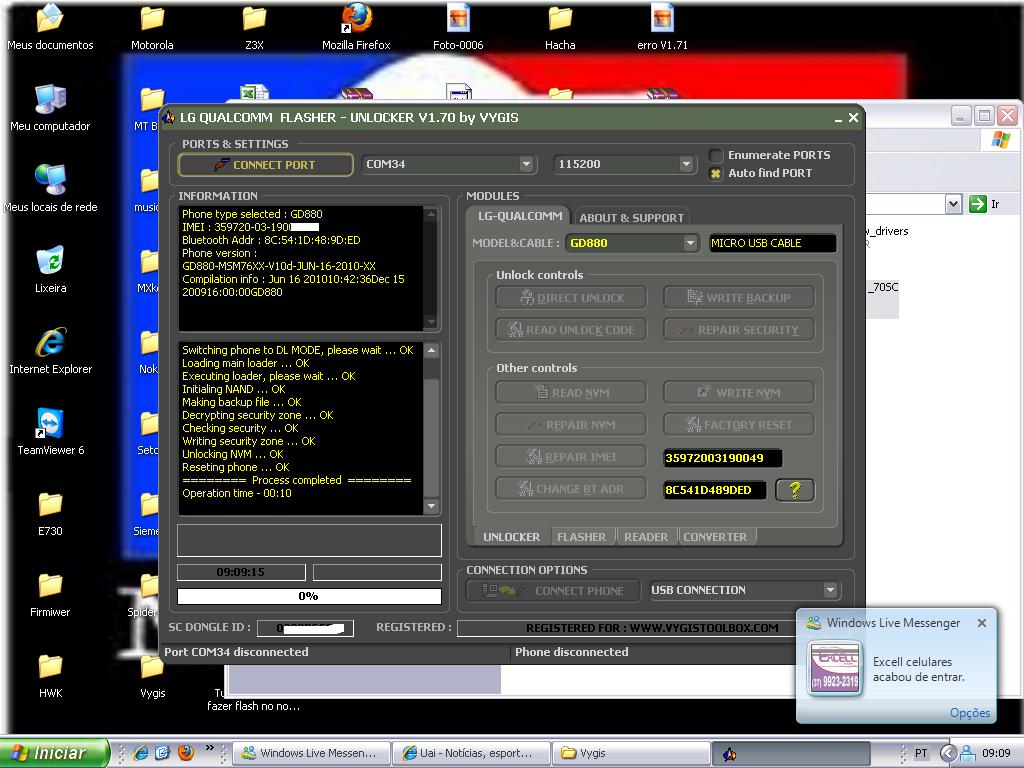Open E730 folder on desktop
Viewport: 1024px width, 768px height.
[x=50, y=513]
